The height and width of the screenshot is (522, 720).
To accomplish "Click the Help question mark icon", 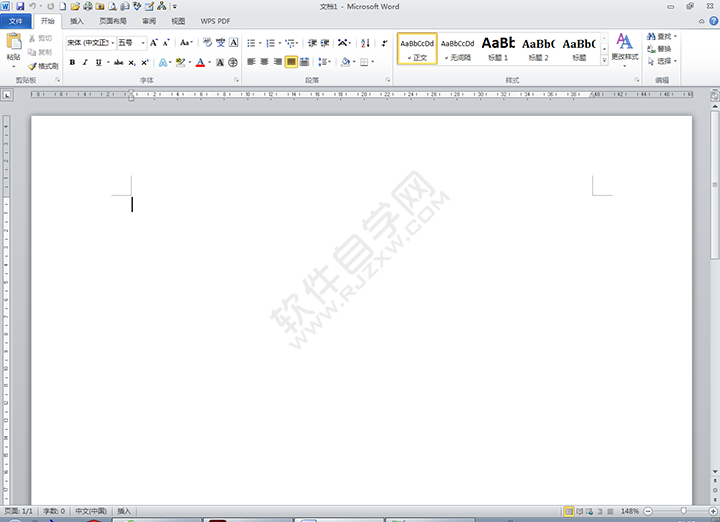I will coord(714,21).
